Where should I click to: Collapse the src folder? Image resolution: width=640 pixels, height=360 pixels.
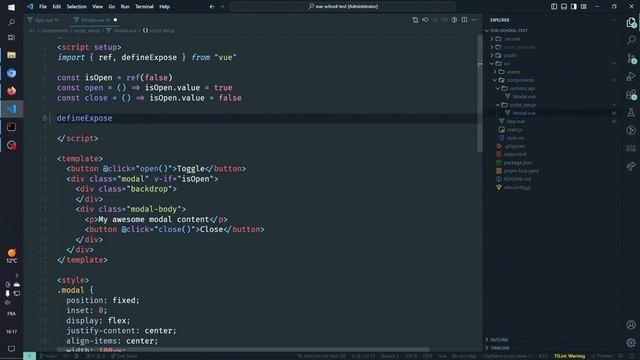click(x=507, y=64)
